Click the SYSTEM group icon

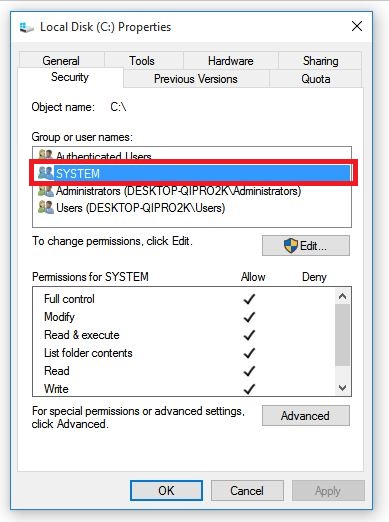(x=46, y=173)
